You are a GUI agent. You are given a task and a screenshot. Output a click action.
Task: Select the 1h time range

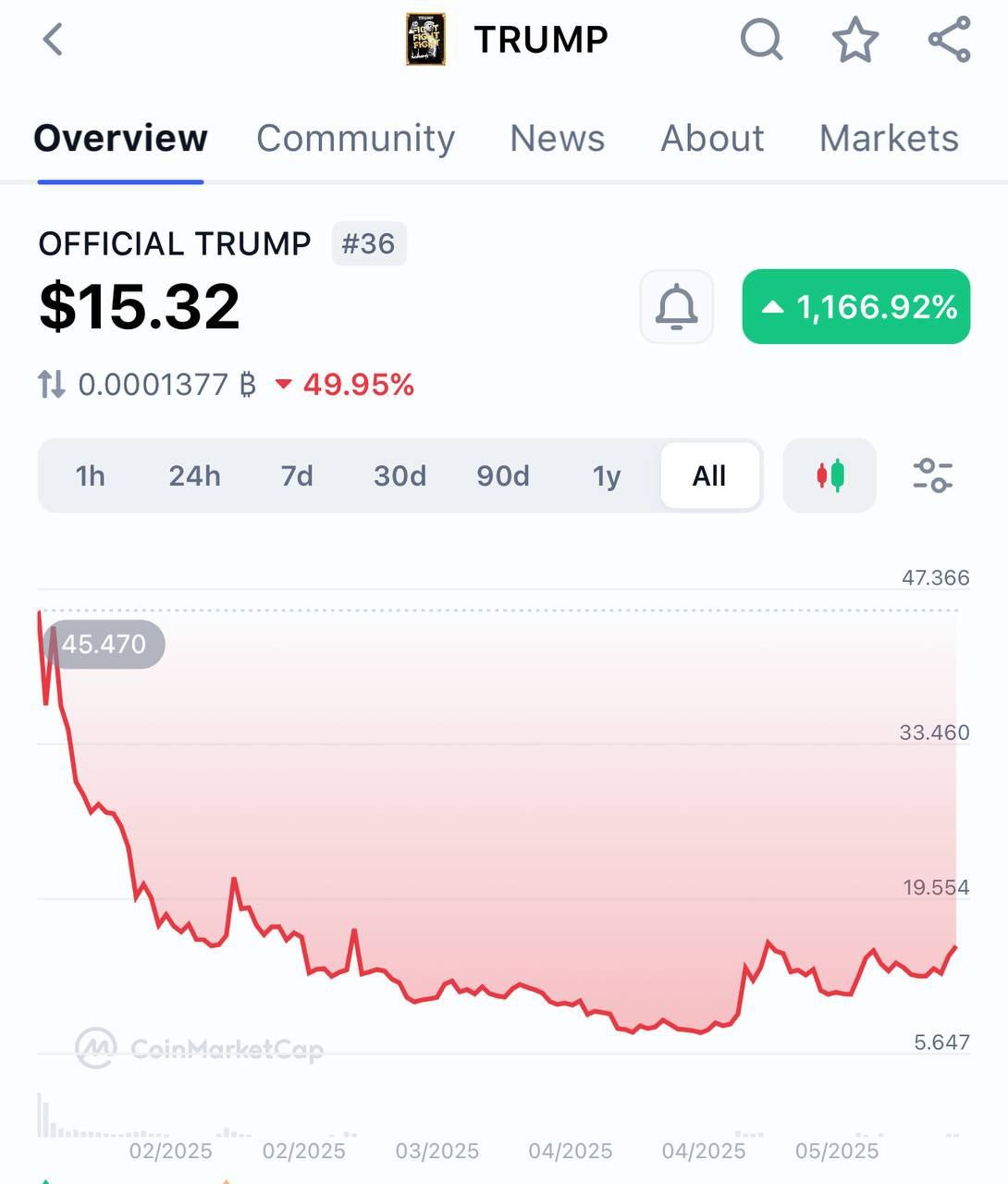coord(90,475)
